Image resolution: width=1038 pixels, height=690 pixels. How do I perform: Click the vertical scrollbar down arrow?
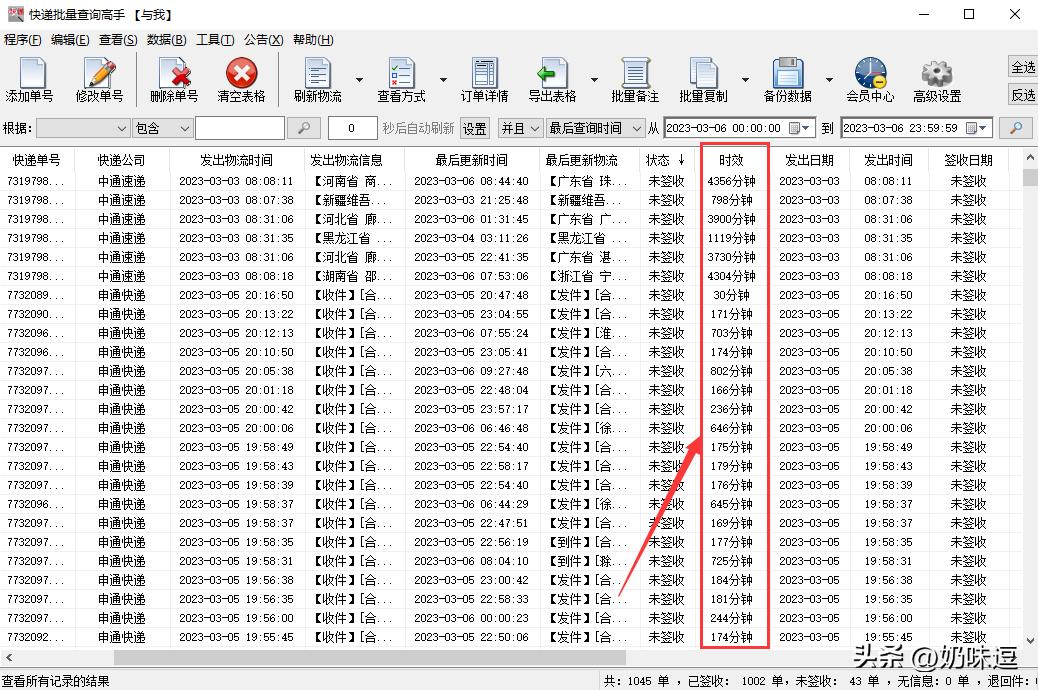tap(1030, 640)
